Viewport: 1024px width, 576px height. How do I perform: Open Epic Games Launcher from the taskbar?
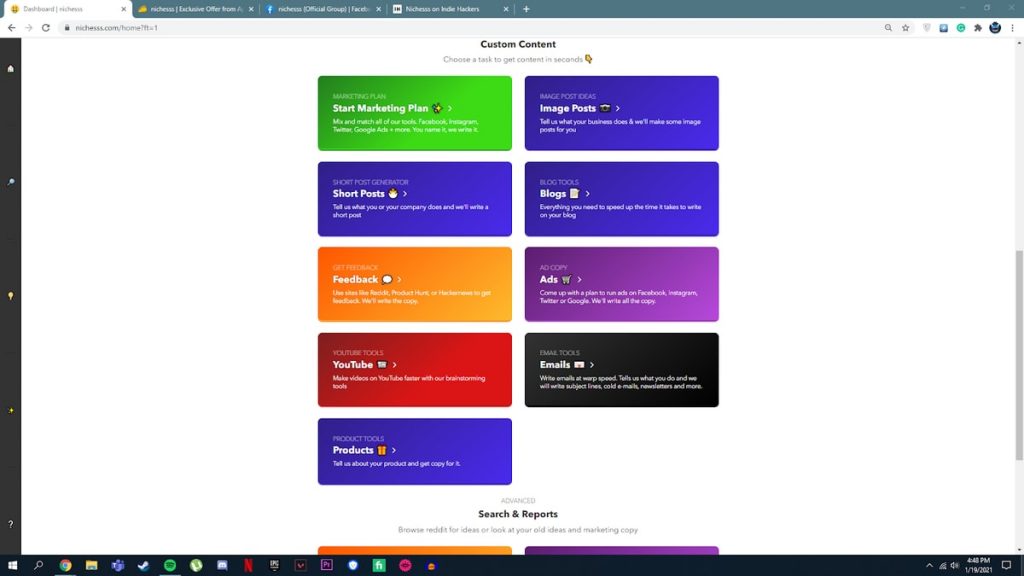(274, 565)
